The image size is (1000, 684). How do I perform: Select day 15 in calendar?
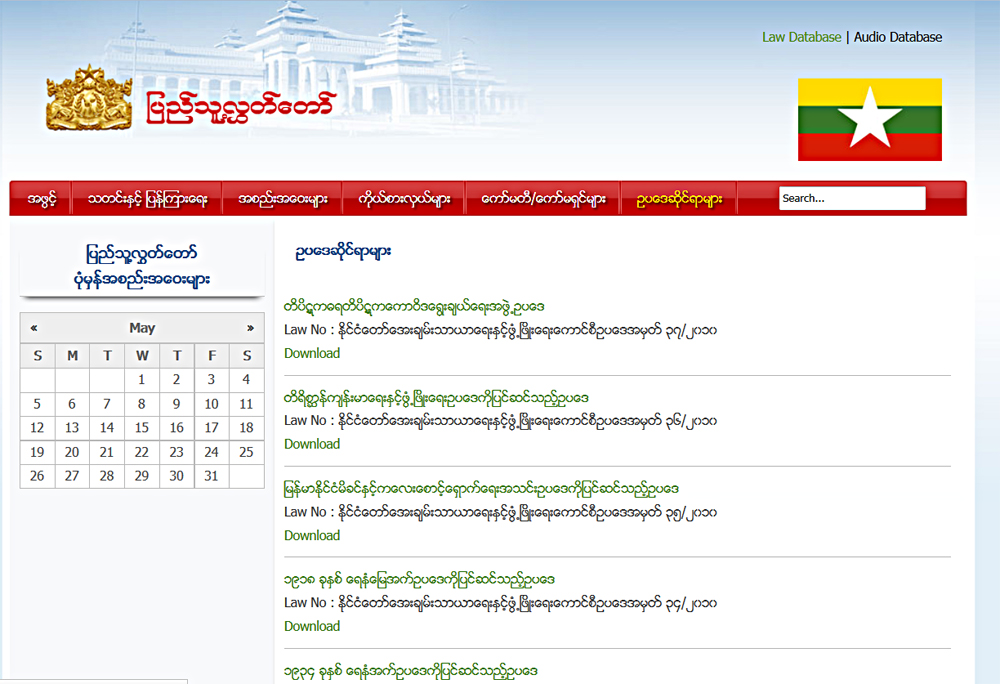(142, 428)
